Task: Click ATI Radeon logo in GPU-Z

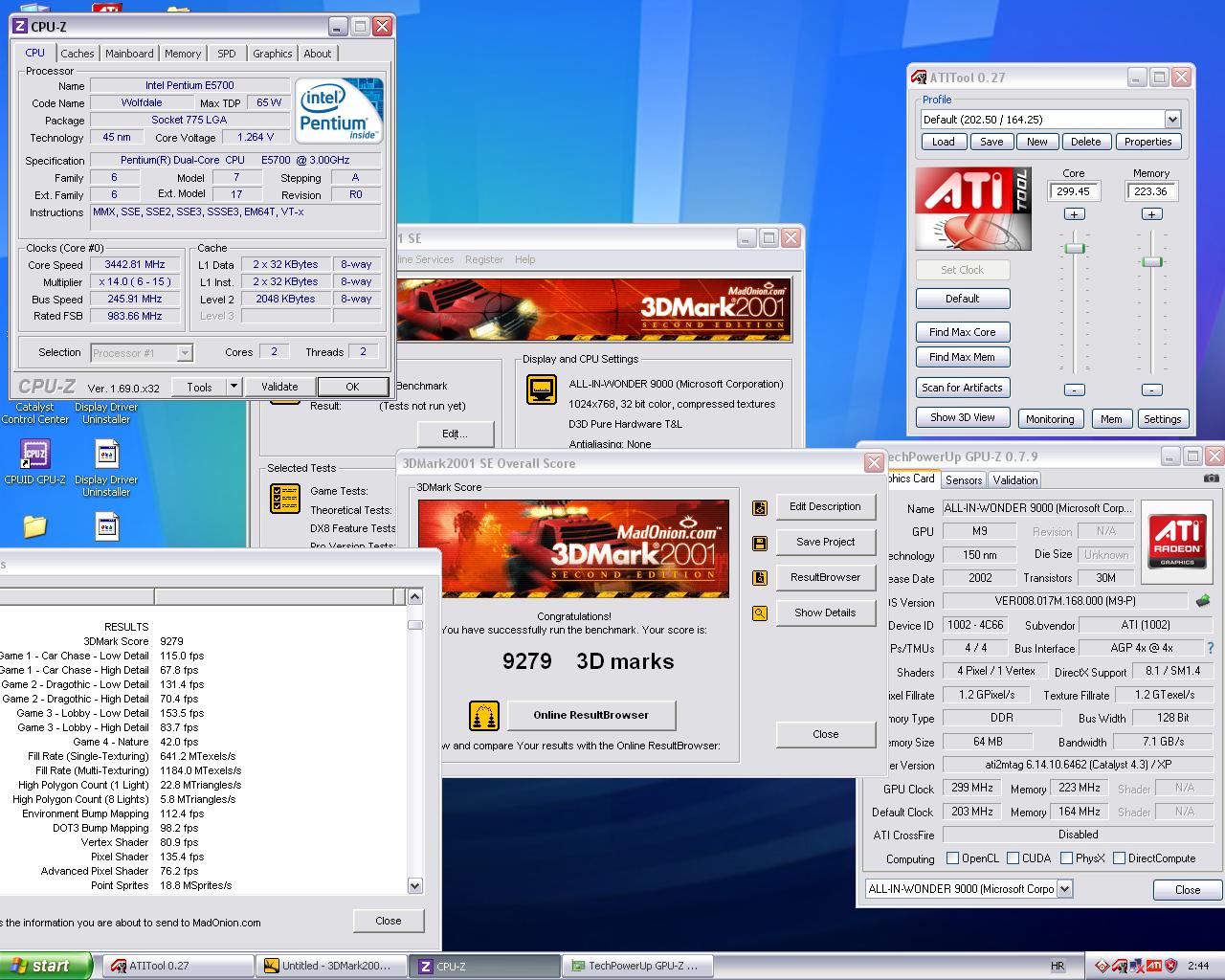Action: click(1177, 540)
